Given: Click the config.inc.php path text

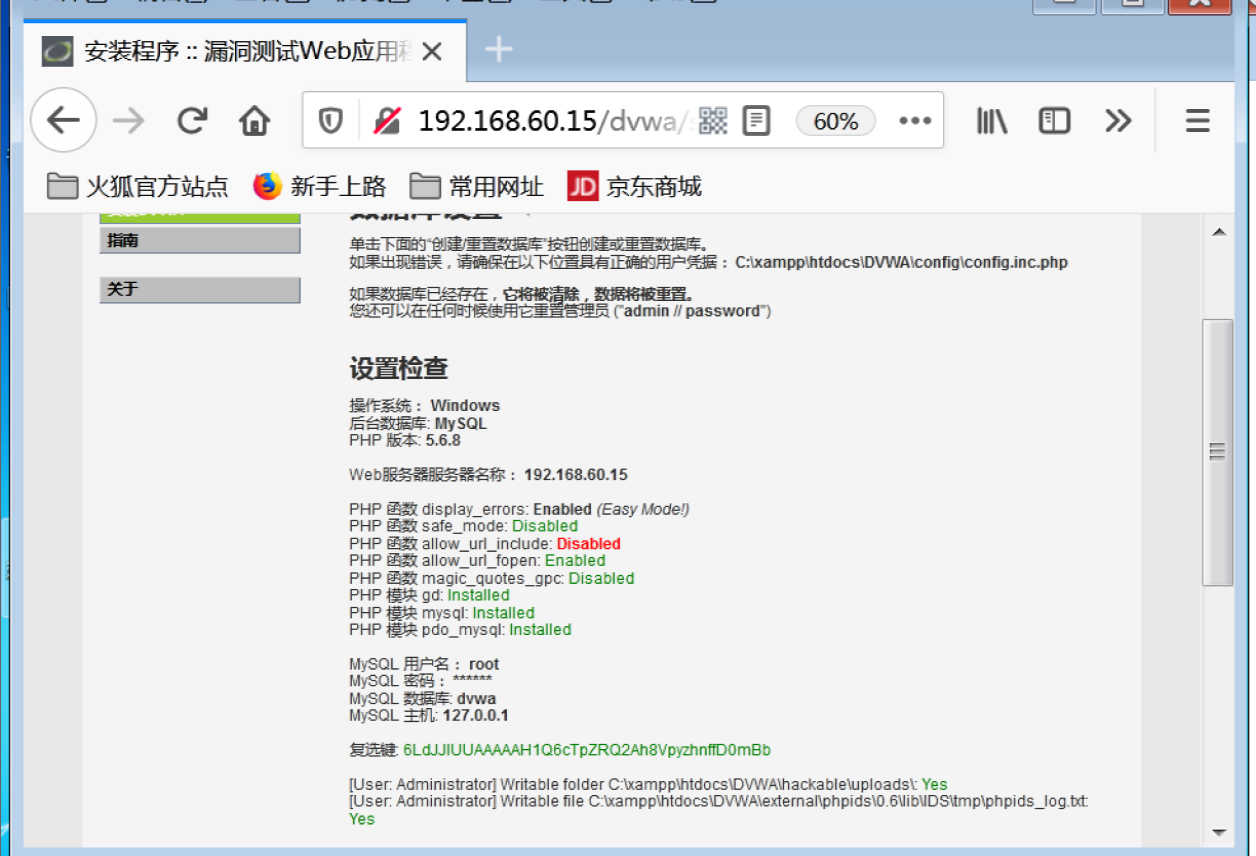Looking at the screenshot, I should point(901,263).
